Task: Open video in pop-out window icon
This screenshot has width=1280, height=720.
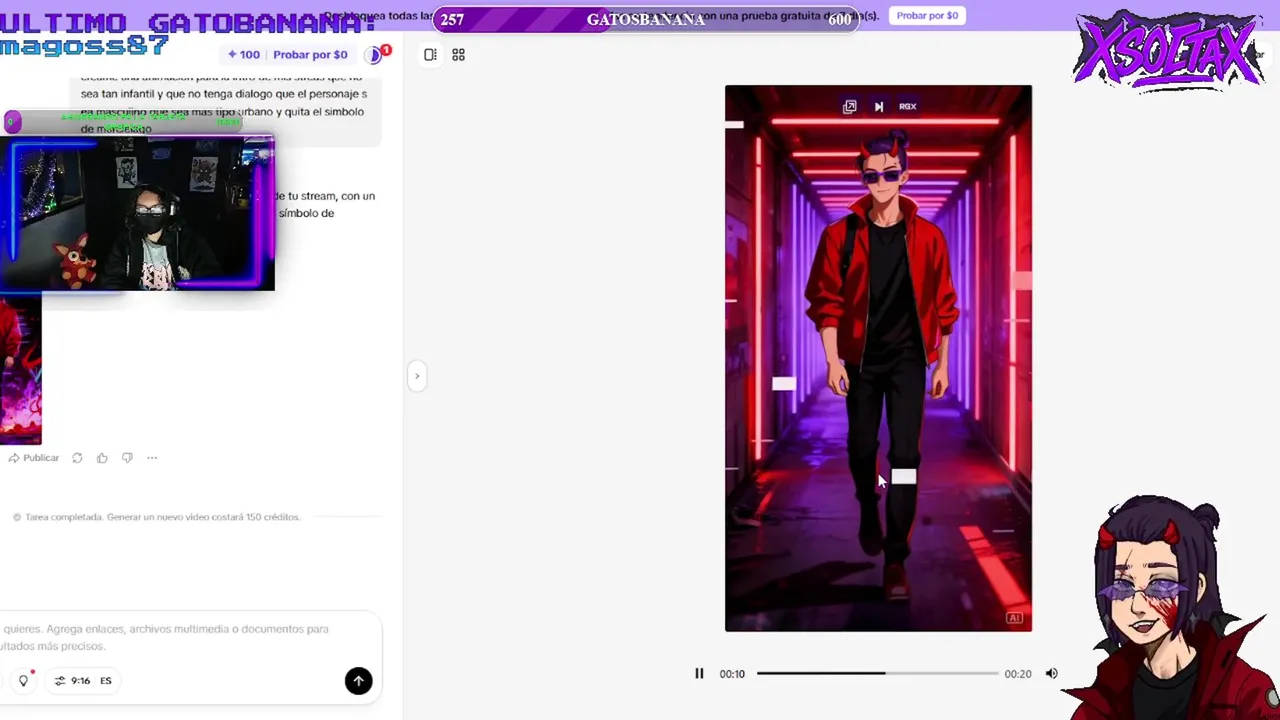Action: click(x=849, y=107)
